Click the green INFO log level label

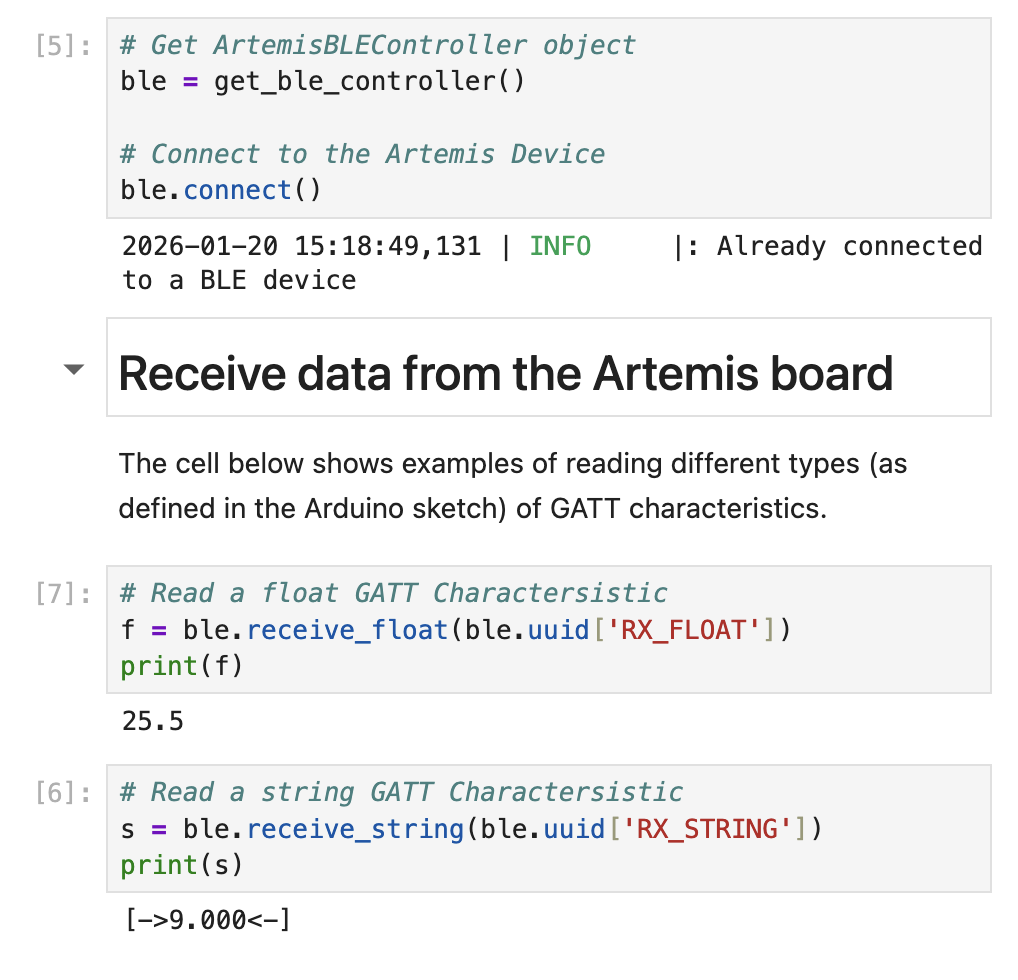[x=560, y=246]
